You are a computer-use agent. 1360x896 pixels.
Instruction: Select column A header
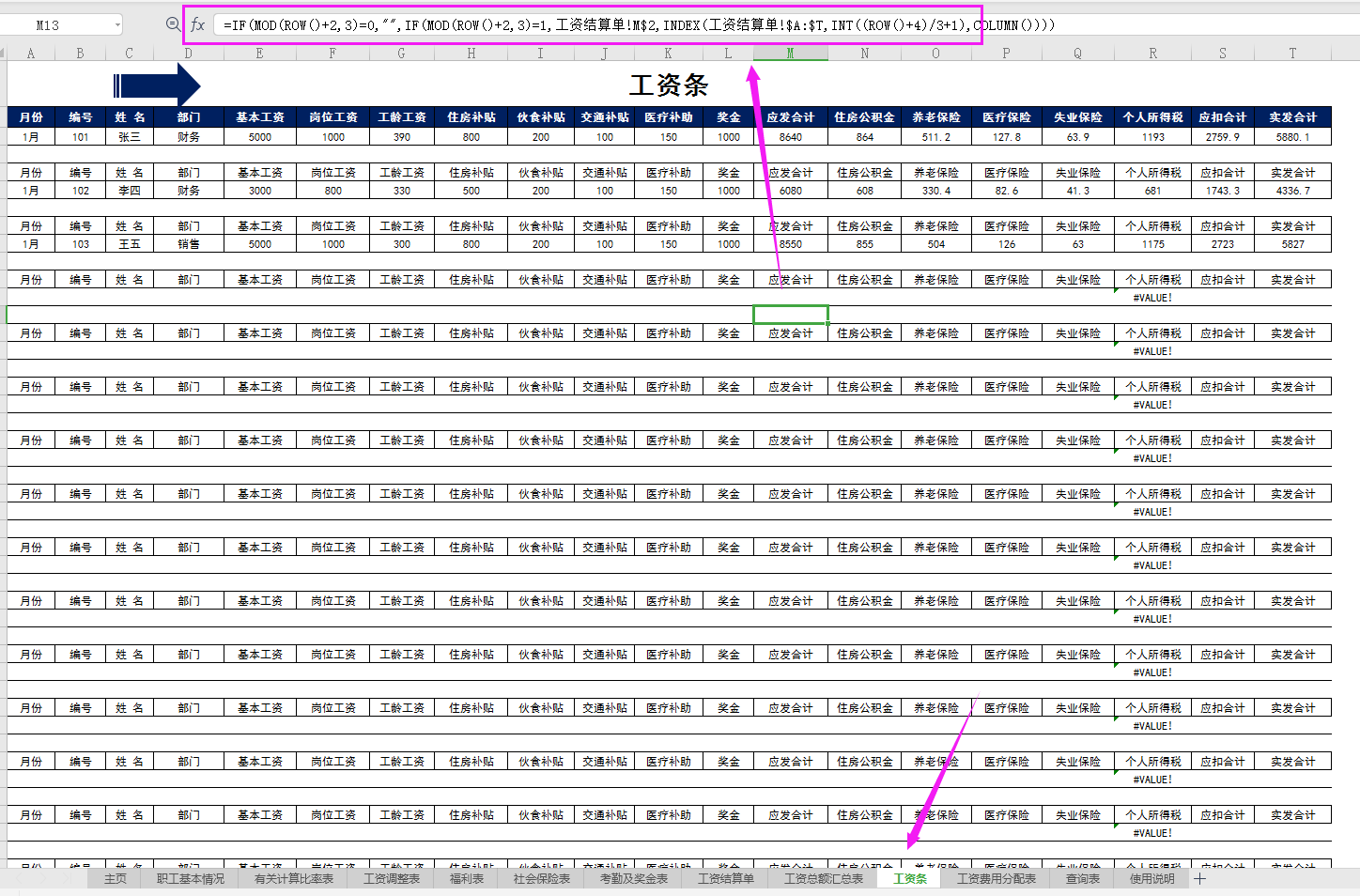(31, 54)
